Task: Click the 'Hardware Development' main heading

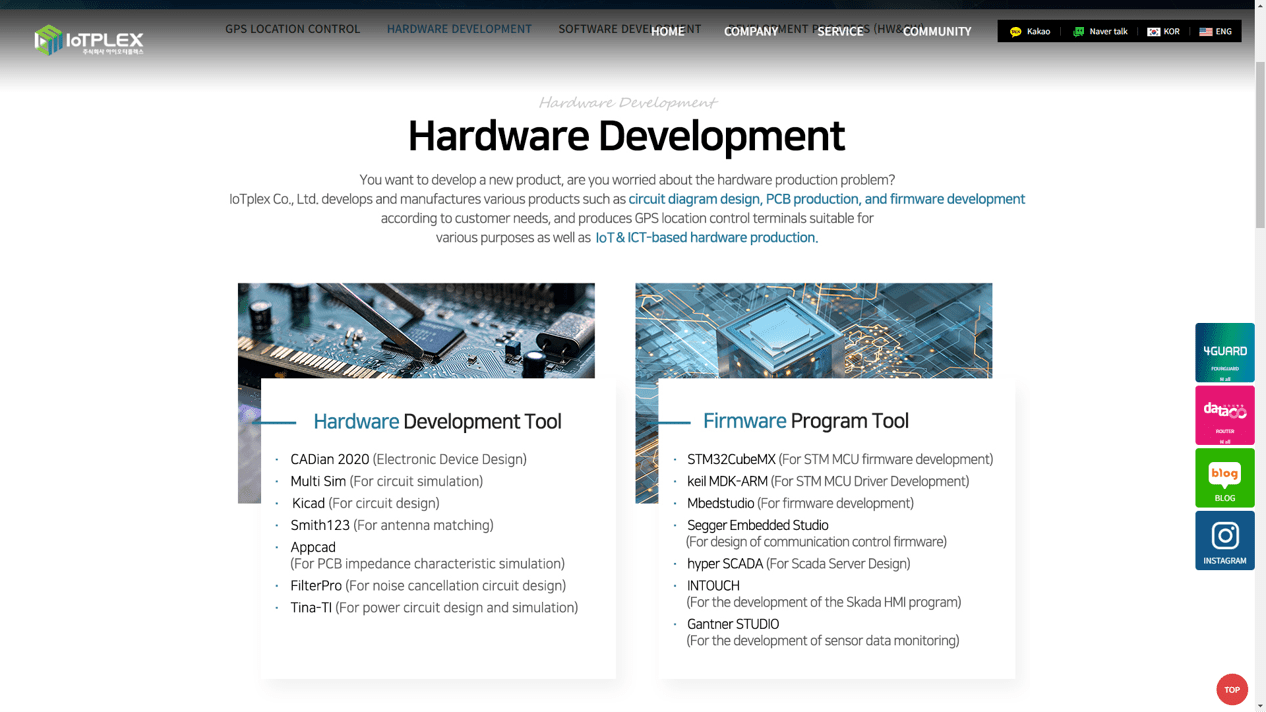Action: tap(626, 136)
